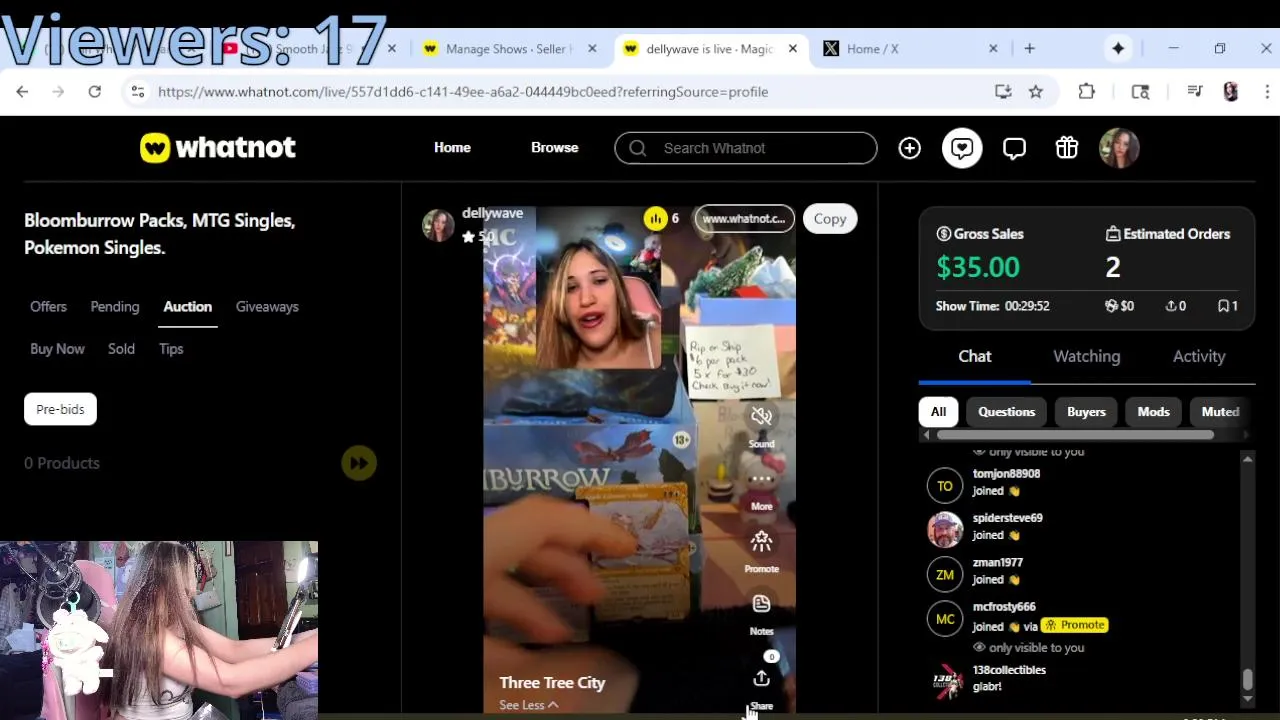The width and height of the screenshot is (1280, 720).
Task: Click username zman1977 in chat
Action: 998,562
